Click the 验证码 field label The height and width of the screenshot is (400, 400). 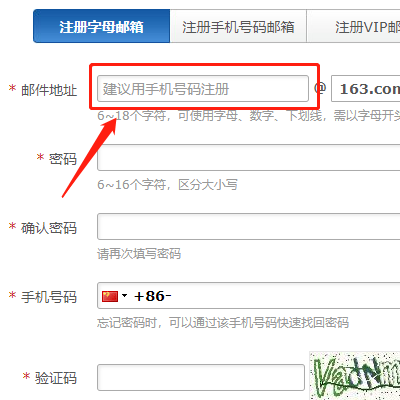pyautogui.click(x=56, y=378)
